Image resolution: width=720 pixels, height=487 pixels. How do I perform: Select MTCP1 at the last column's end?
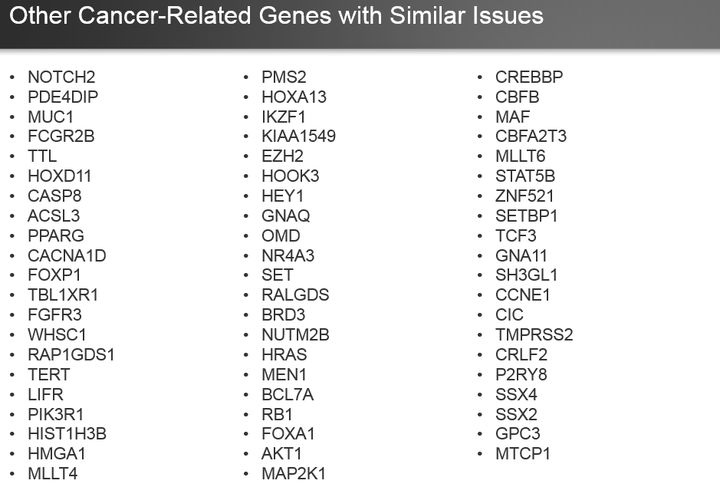point(522,454)
